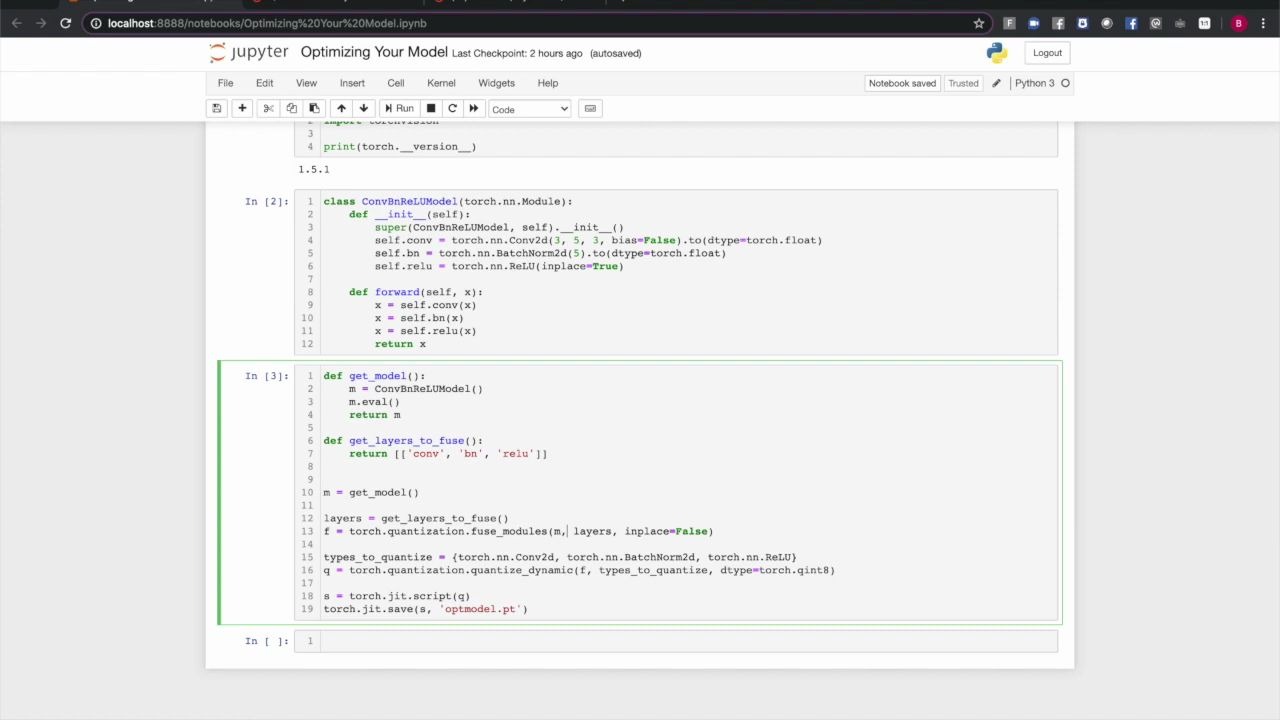Viewport: 1280px width, 720px height.
Task: Click the Last Checkpoint status text
Action: [x=517, y=53]
